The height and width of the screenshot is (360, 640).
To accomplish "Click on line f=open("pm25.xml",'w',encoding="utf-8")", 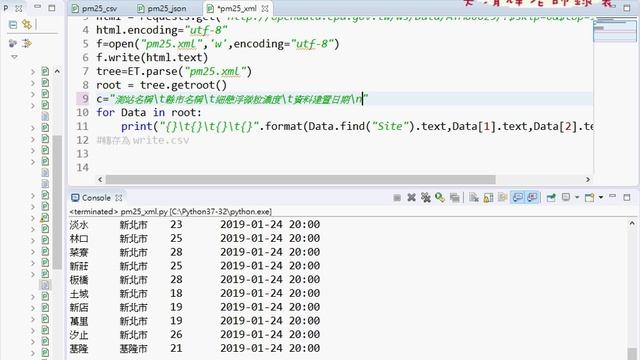I will point(218,44).
